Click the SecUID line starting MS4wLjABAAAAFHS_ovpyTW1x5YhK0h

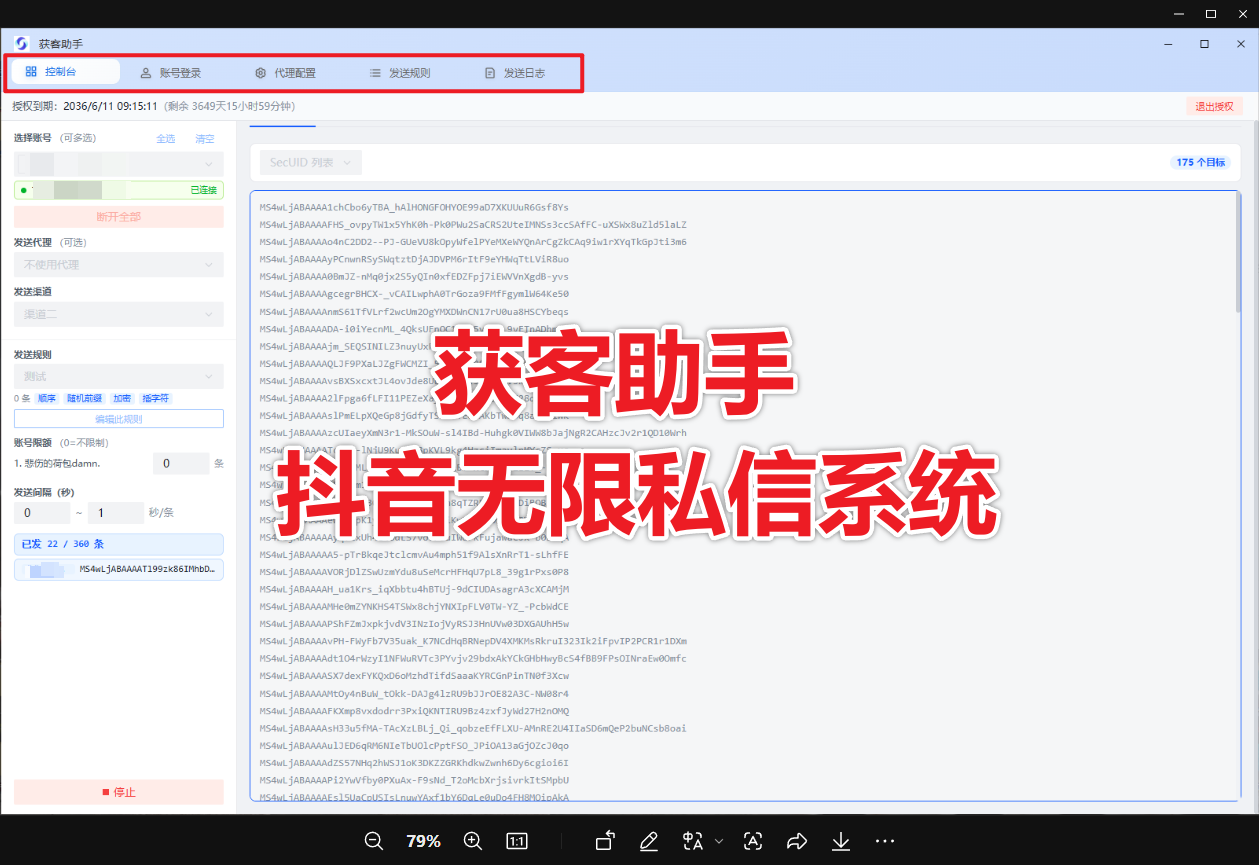pos(473,225)
